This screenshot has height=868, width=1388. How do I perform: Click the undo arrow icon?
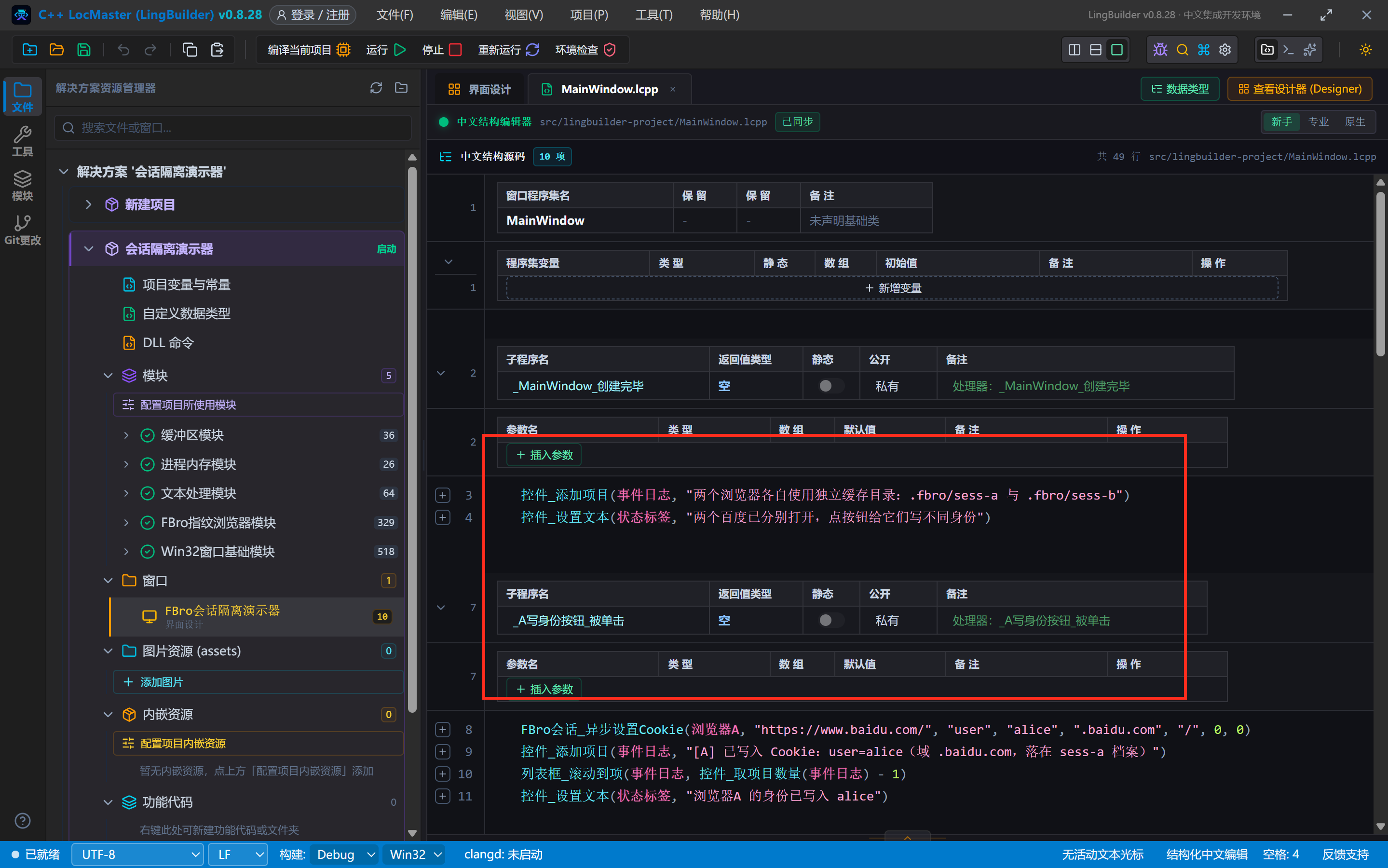click(123, 50)
